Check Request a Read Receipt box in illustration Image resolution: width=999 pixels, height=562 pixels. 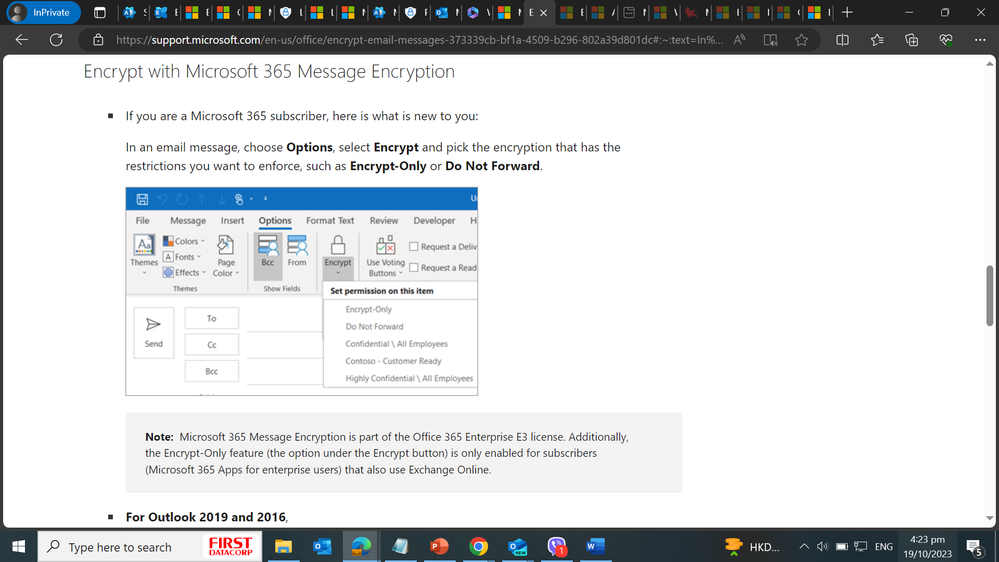(413, 268)
